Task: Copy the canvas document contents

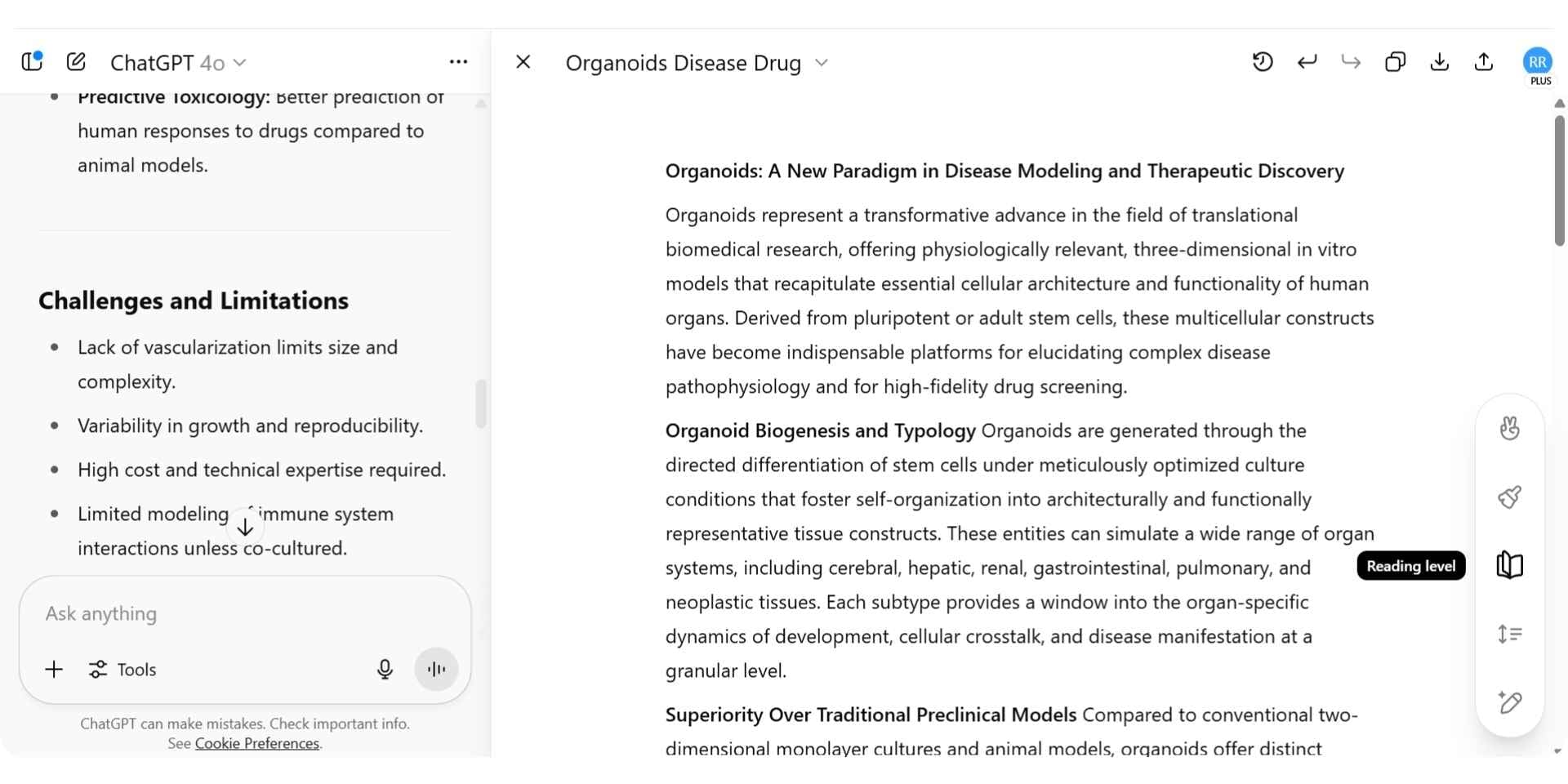Action: [x=1395, y=62]
